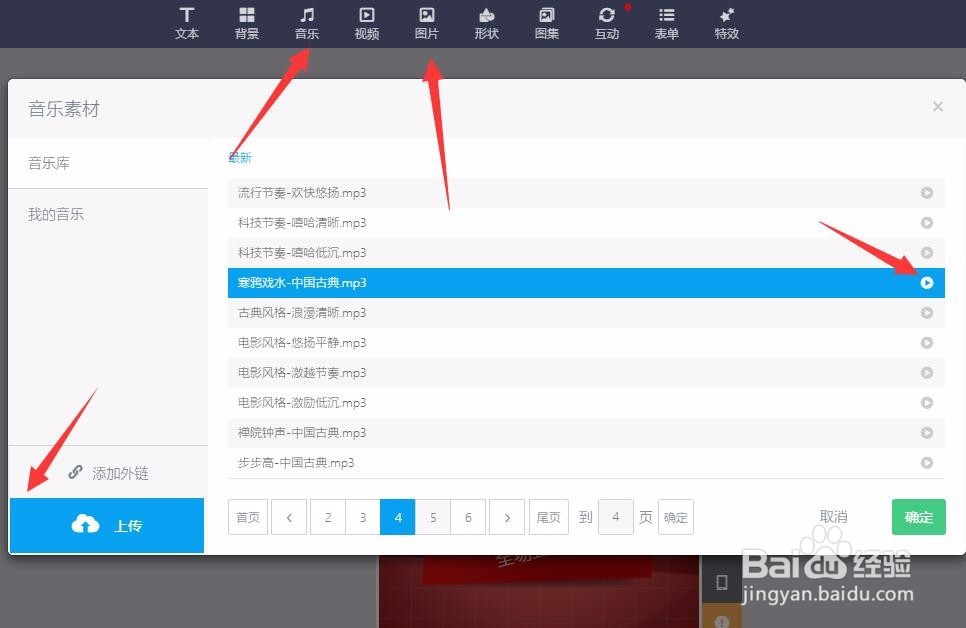The width and height of the screenshot is (966, 628).
Task: Play the 流行节奏-欢快悠扬.mp3 track
Action: [927, 193]
